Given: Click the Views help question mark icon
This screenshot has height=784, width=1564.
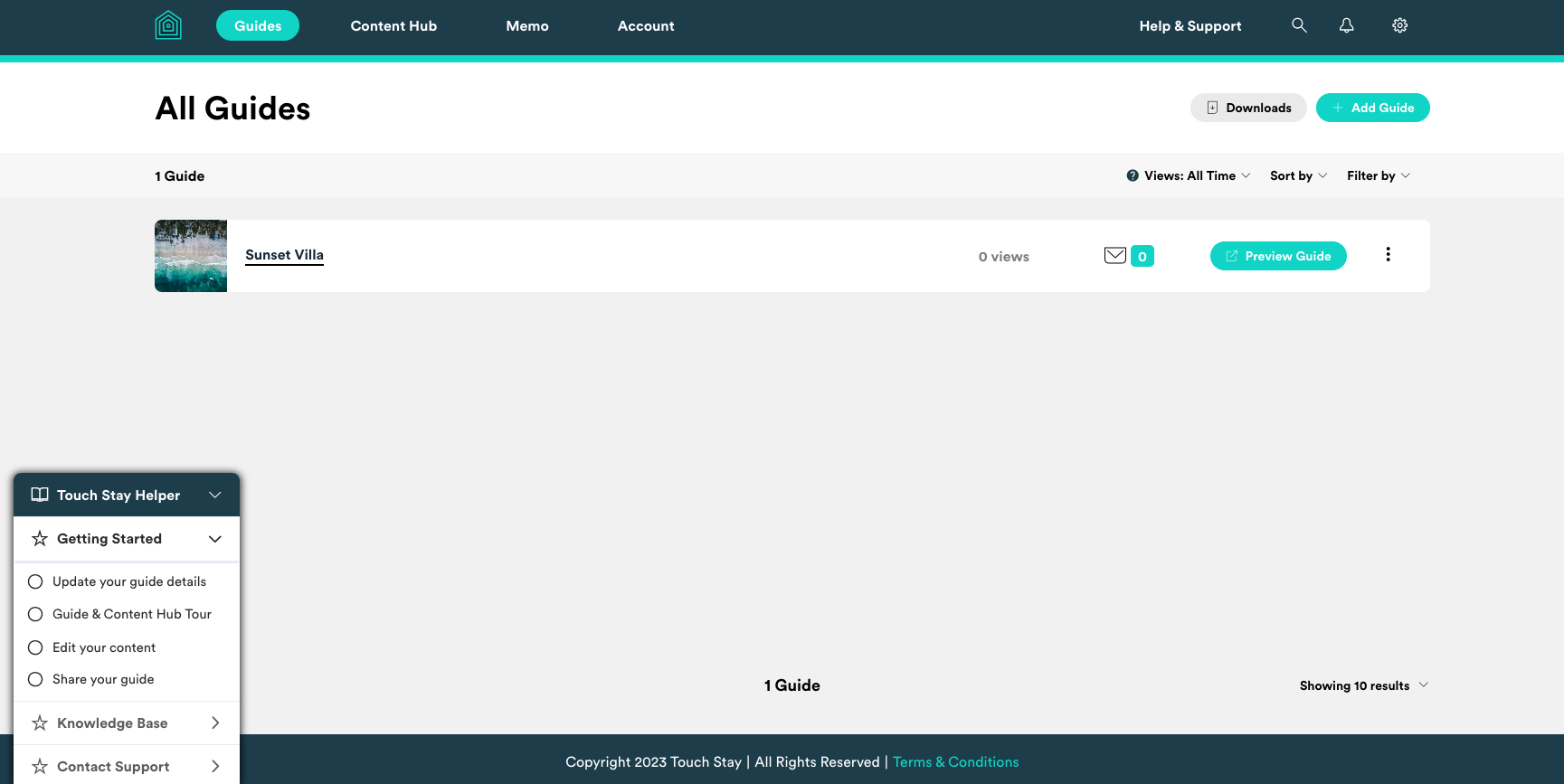Looking at the screenshot, I should (x=1133, y=175).
